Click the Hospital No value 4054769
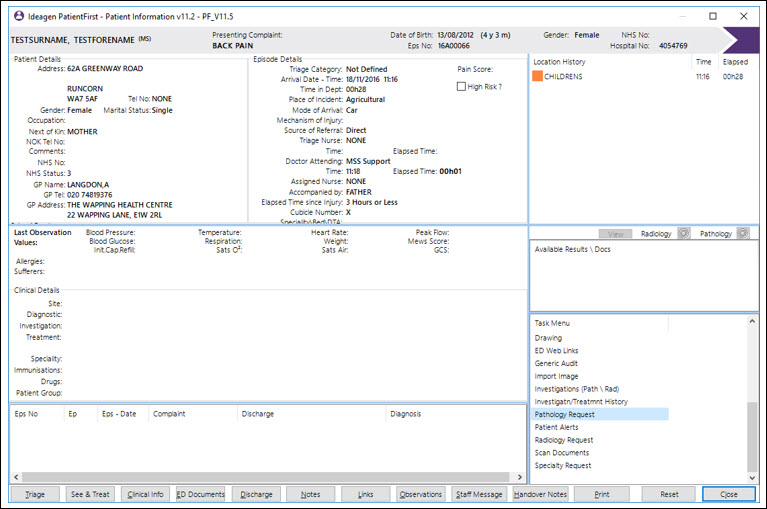The image size is (767, 509). tap(673, 45)
